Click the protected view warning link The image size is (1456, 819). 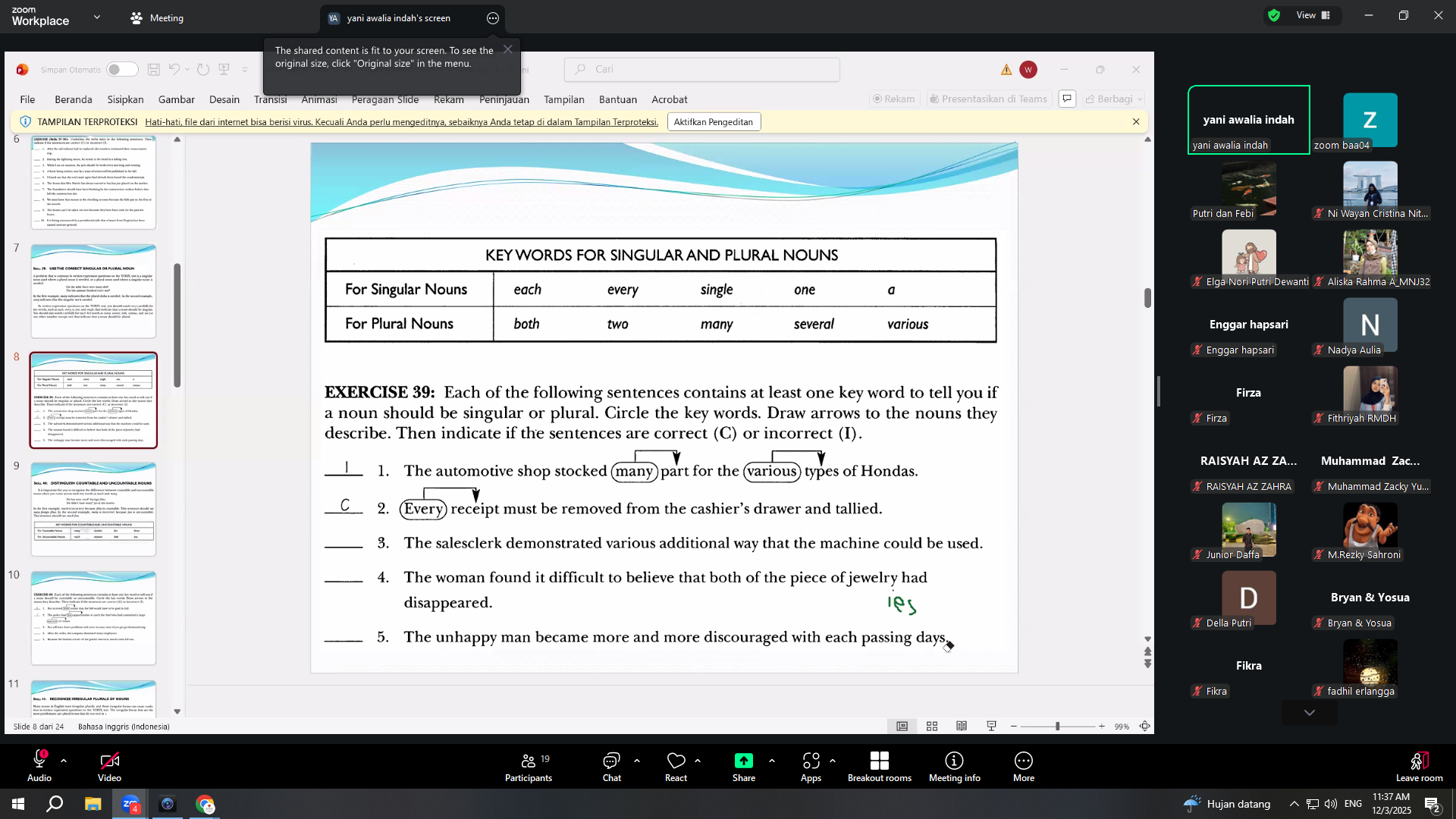tap(401, 121)
